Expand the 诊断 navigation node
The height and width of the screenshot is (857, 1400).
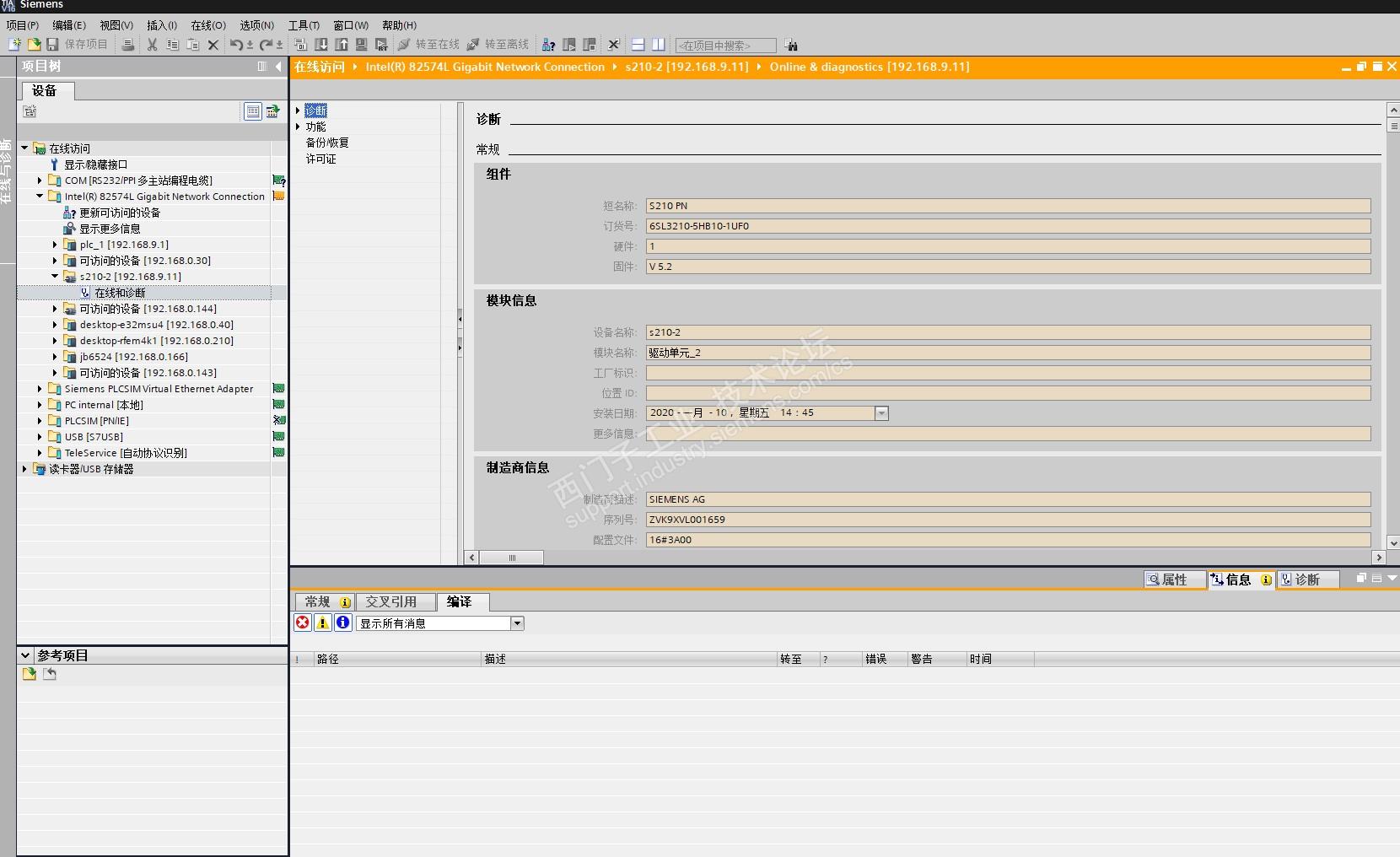click(x=298, y=110)
